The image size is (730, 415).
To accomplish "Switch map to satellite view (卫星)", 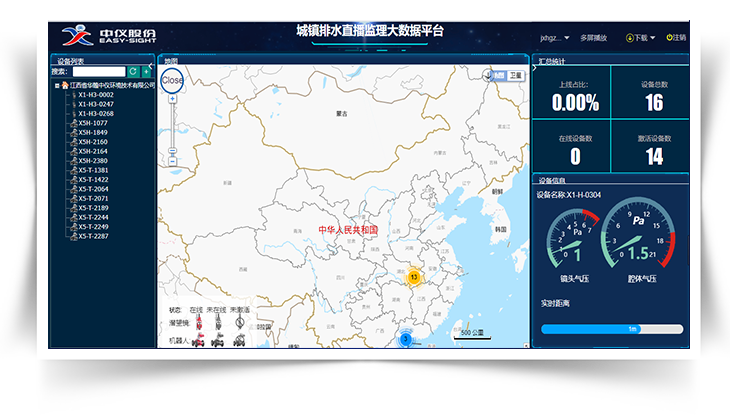I will (x=515, y=75).
